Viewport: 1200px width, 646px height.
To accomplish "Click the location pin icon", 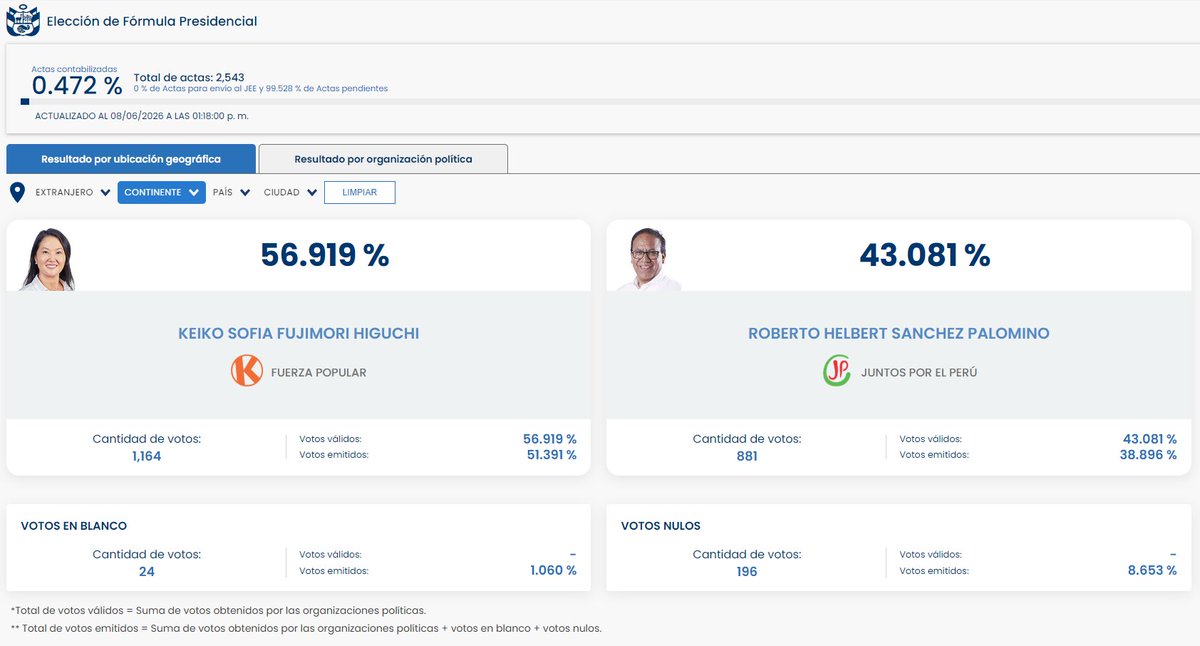I will 17,192.
